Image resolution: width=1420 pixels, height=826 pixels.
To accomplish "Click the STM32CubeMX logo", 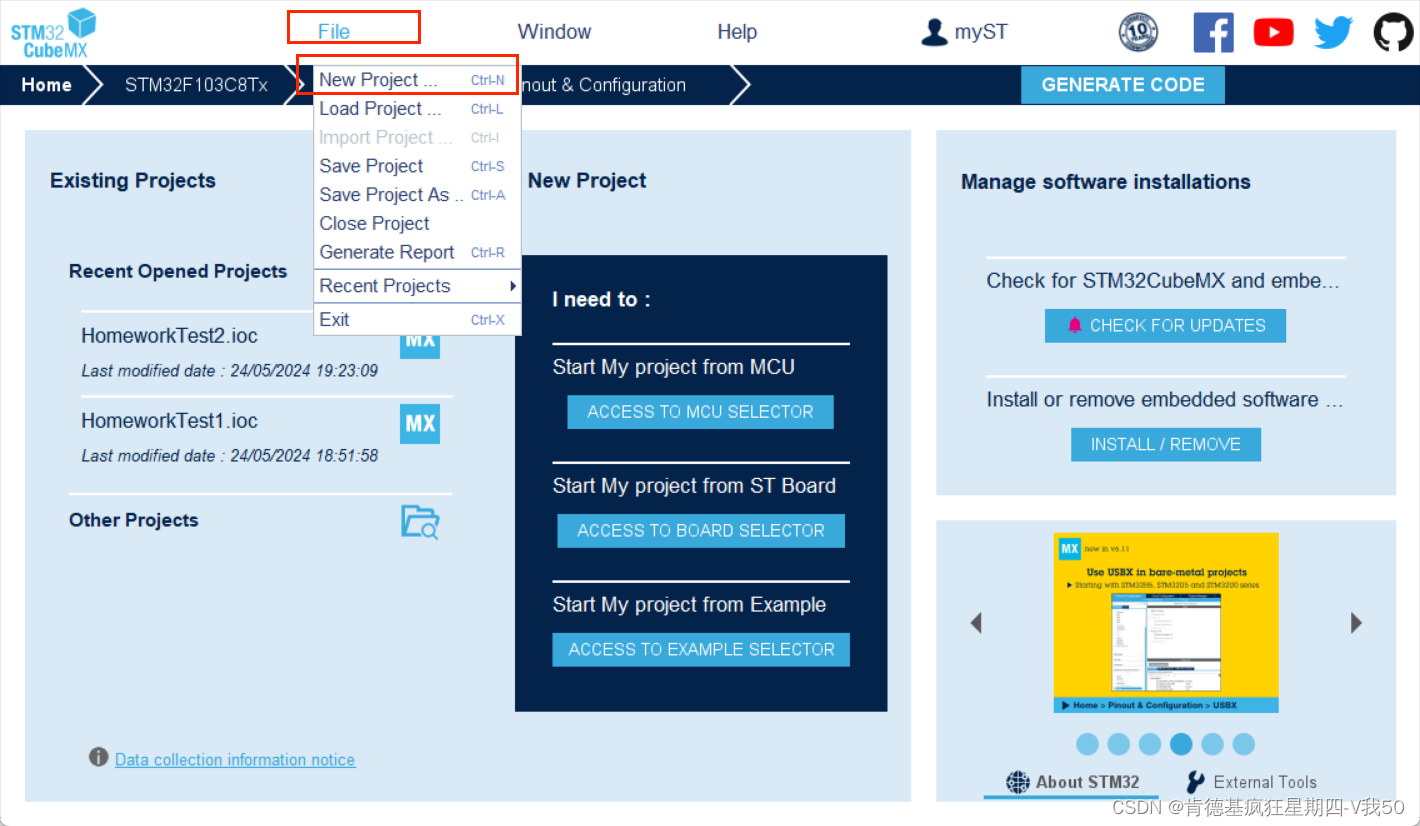I will pos(54,34).
